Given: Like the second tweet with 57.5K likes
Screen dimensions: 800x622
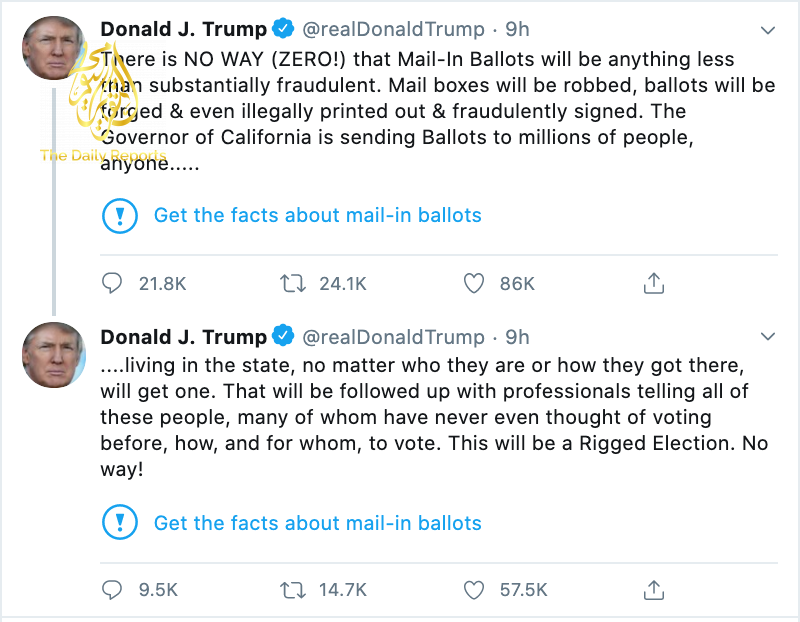Looking at the screenshot, I should (474, 590).
